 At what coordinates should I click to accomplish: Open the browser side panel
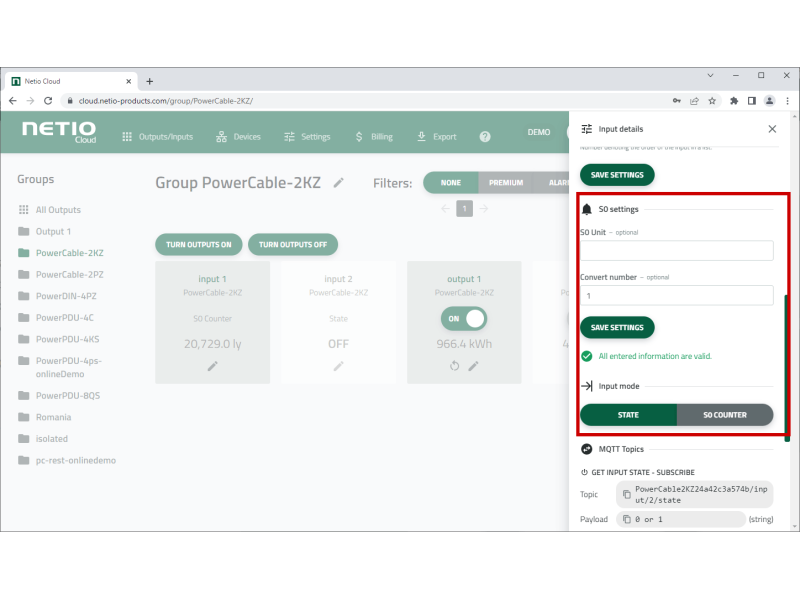(x=752, y=101)
